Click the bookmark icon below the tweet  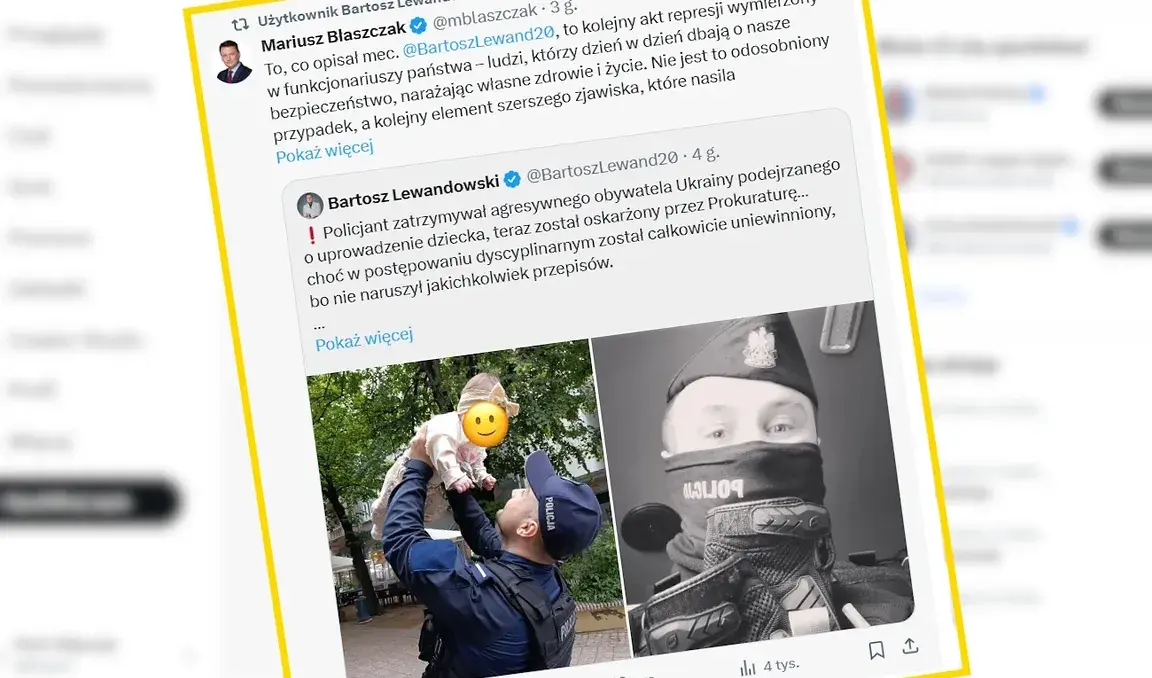[876, 650]
